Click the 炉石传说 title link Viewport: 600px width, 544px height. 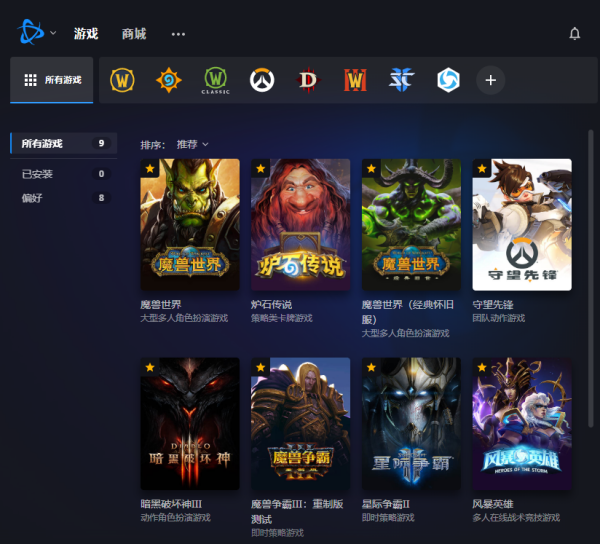click(272, 305)
